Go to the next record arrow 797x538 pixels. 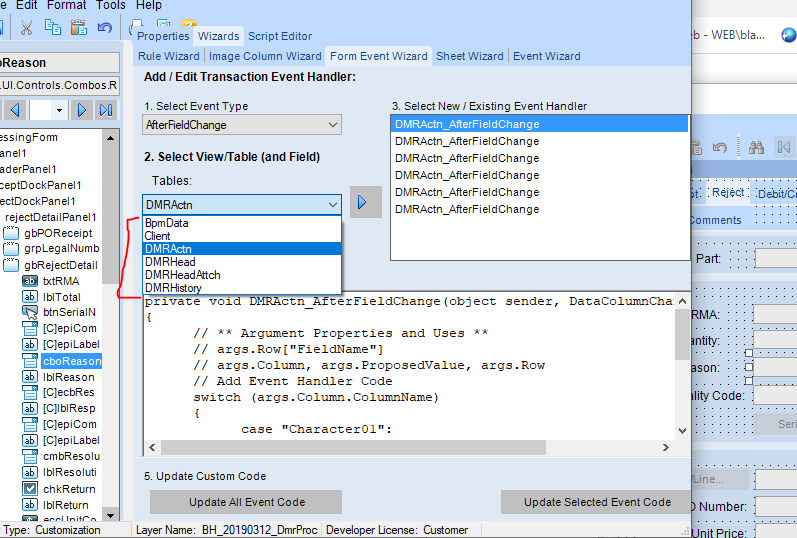tap(83, 109)
